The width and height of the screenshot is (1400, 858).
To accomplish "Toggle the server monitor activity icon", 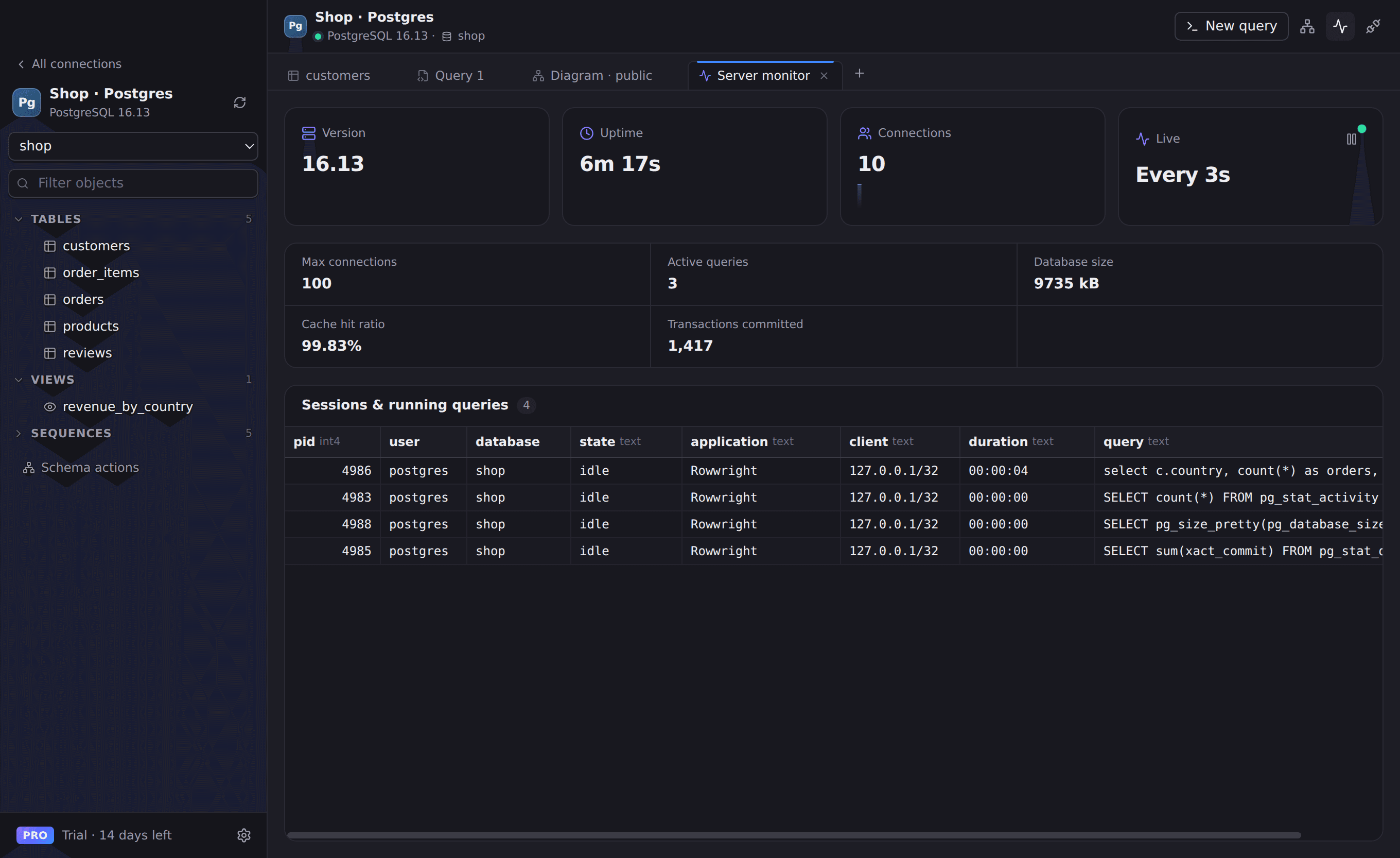I will tap(1340, 26).
